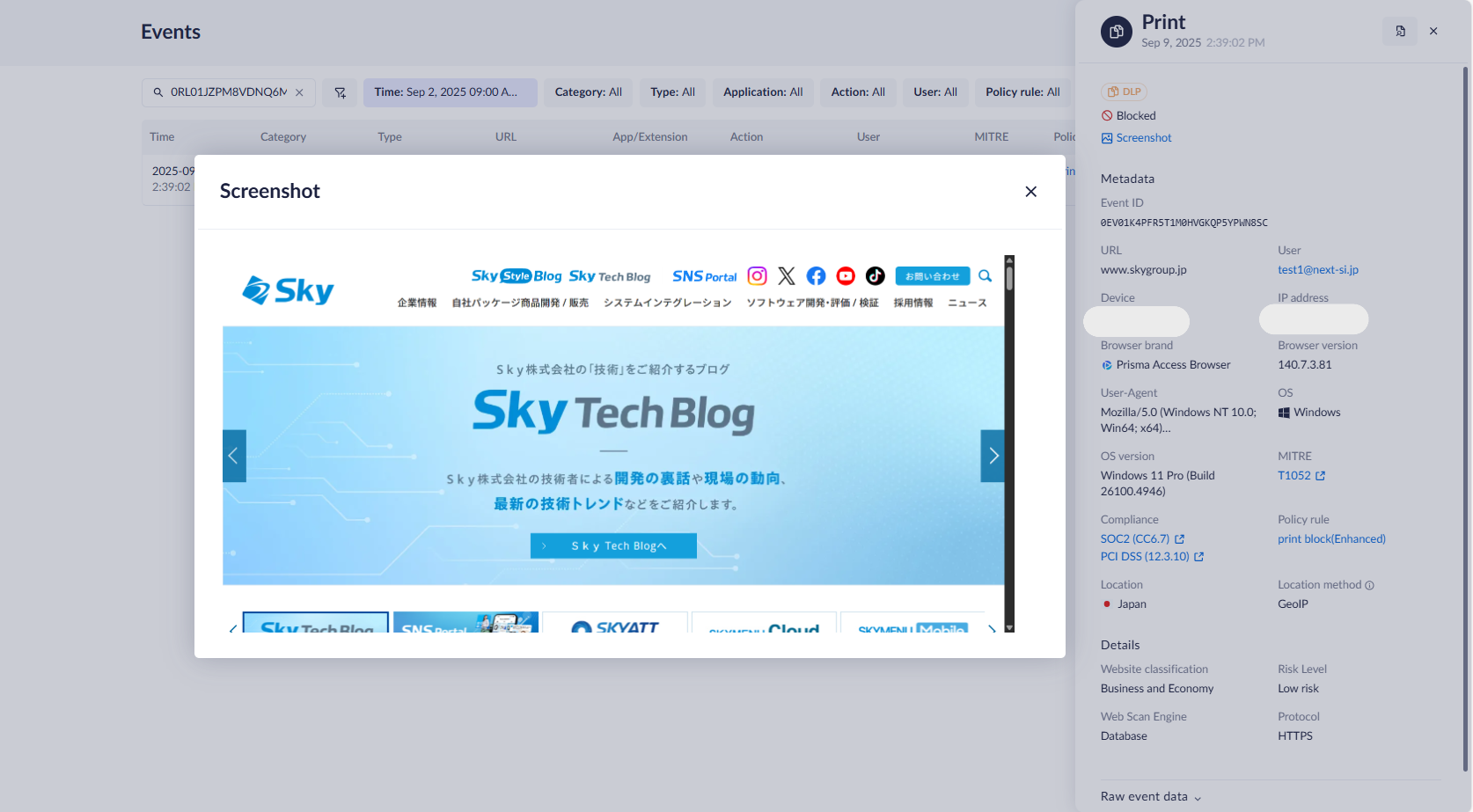Click the Location method info icon
Viewport: 1473px width, 812px height.
coord(1369,586)
